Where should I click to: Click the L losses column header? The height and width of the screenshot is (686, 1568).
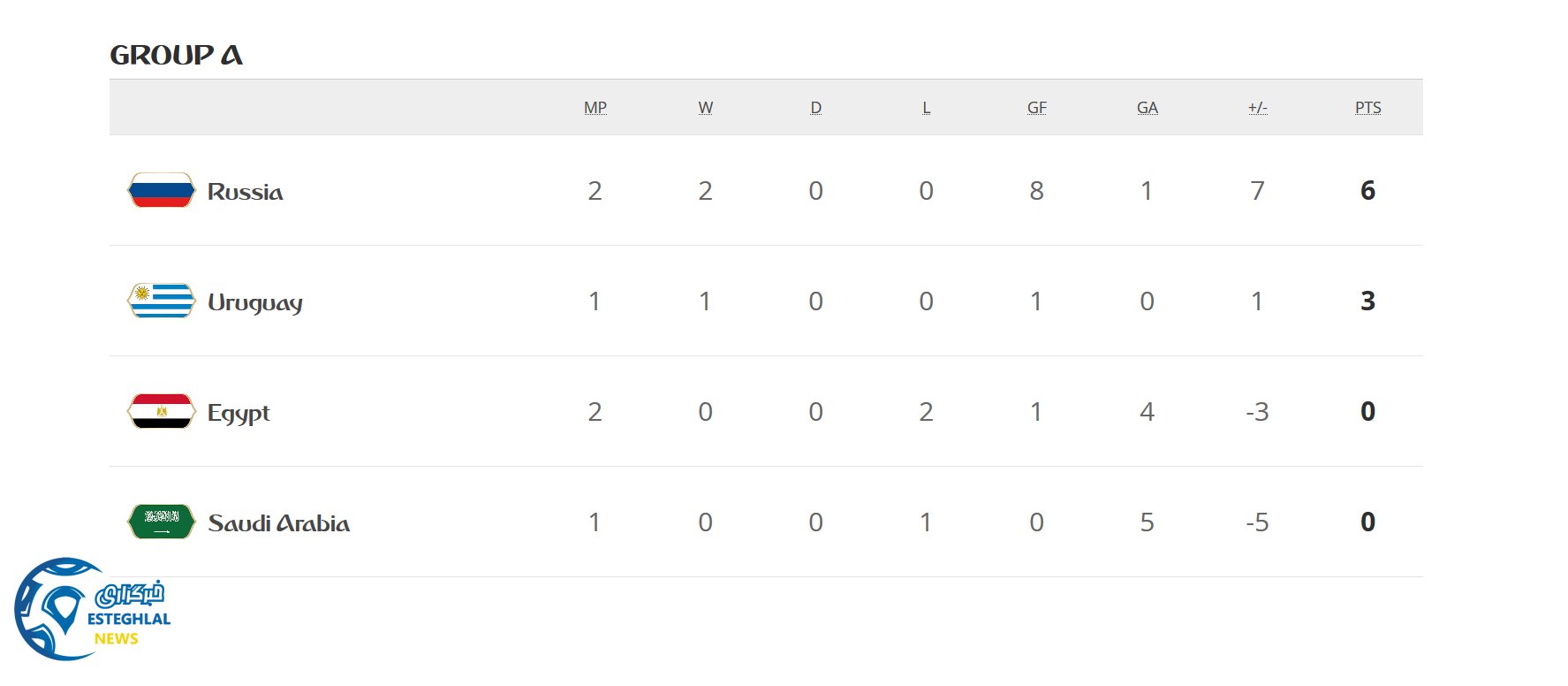click(926, 108)
